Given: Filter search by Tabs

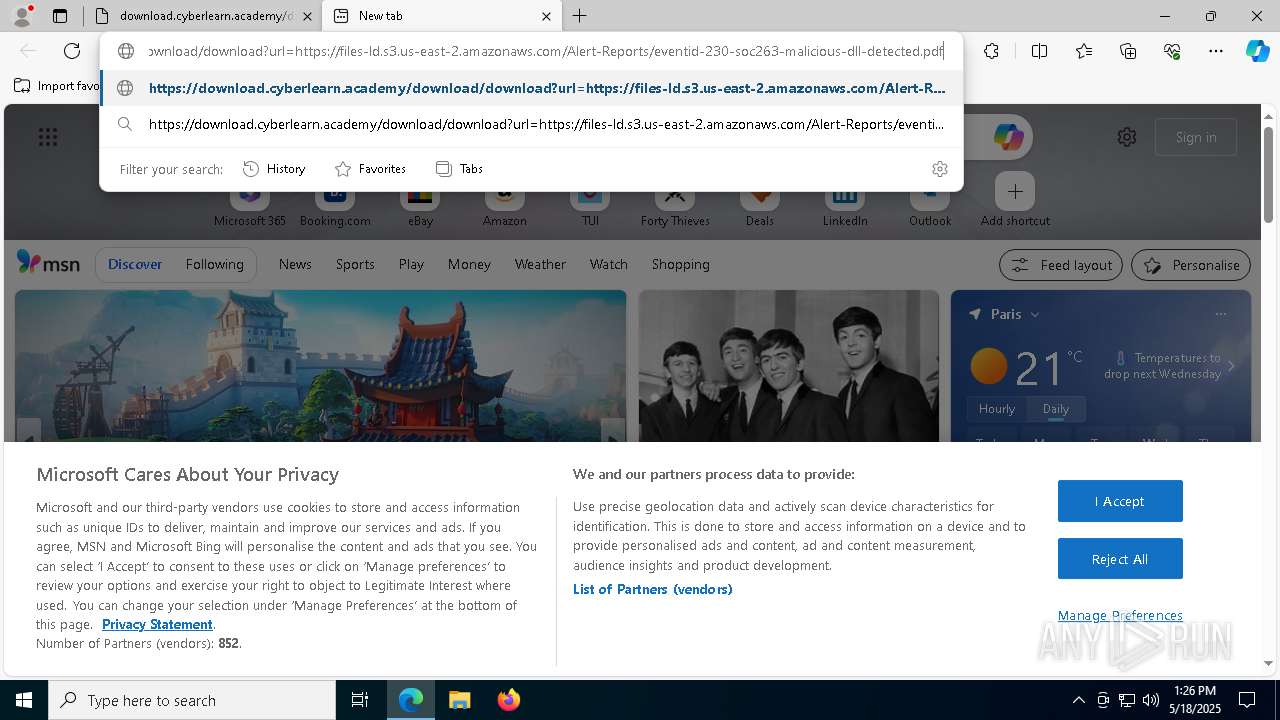Looking at the screenshot, I should 459,169.
